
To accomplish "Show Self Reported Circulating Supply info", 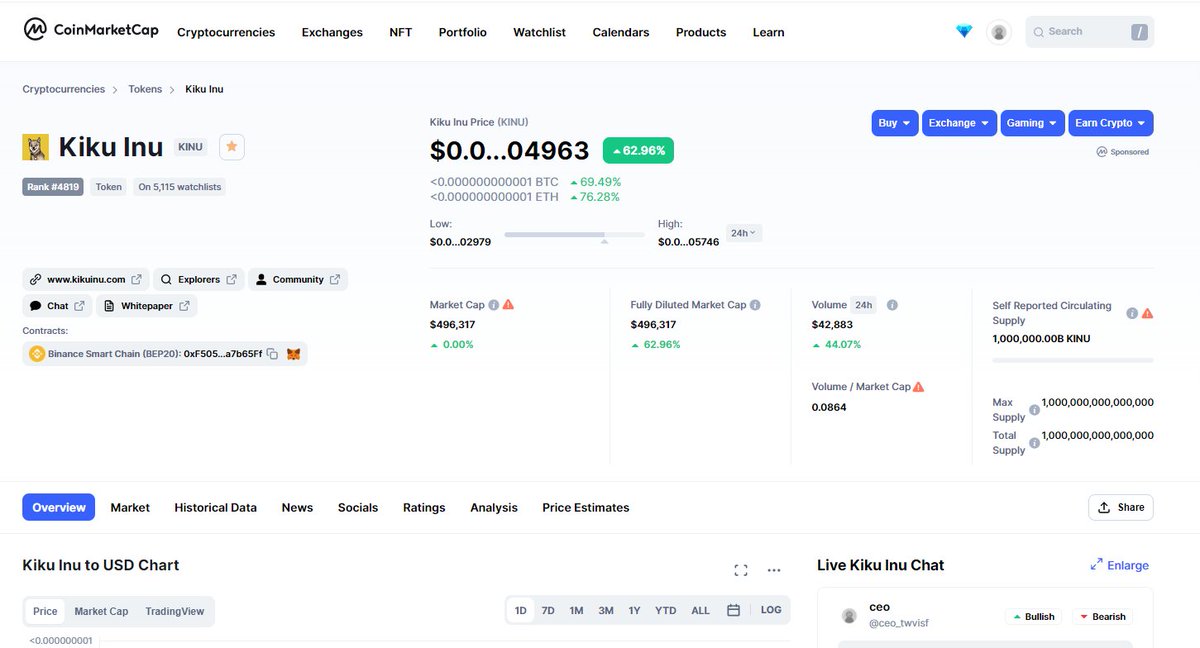I will 1132,313.
